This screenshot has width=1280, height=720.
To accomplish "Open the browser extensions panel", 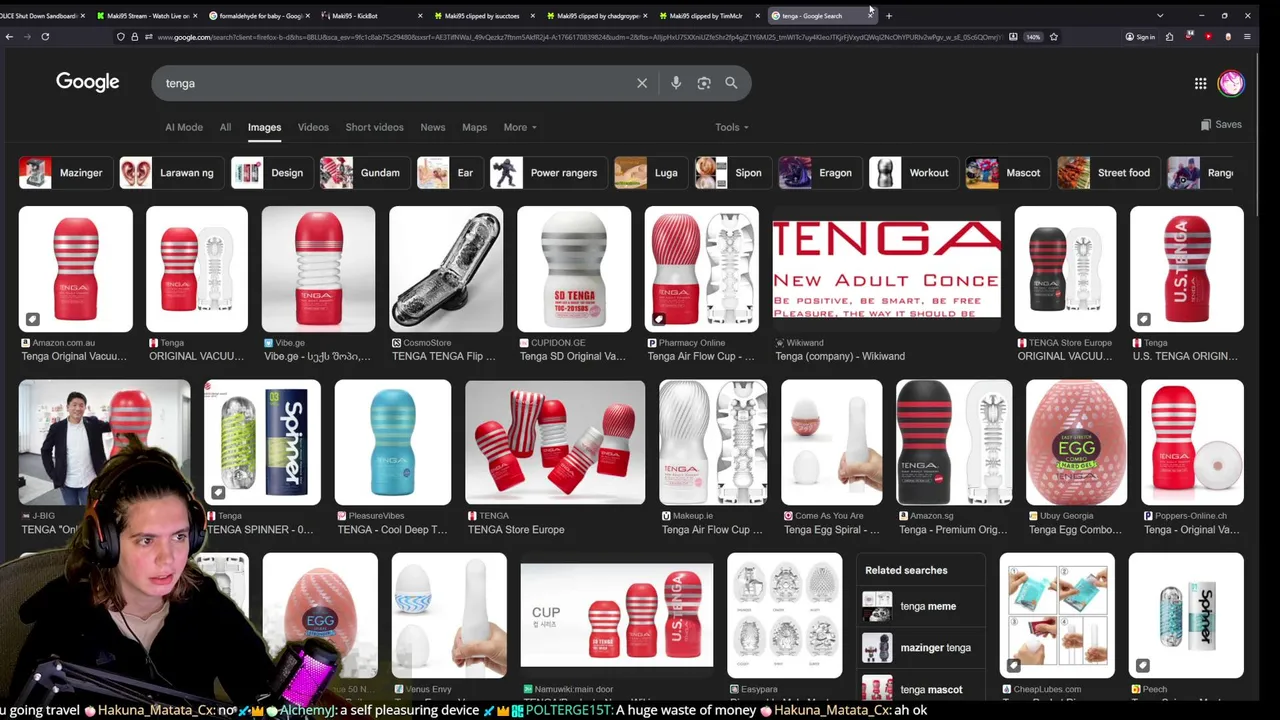I will pyautogui.click(x=1169, y=37).
